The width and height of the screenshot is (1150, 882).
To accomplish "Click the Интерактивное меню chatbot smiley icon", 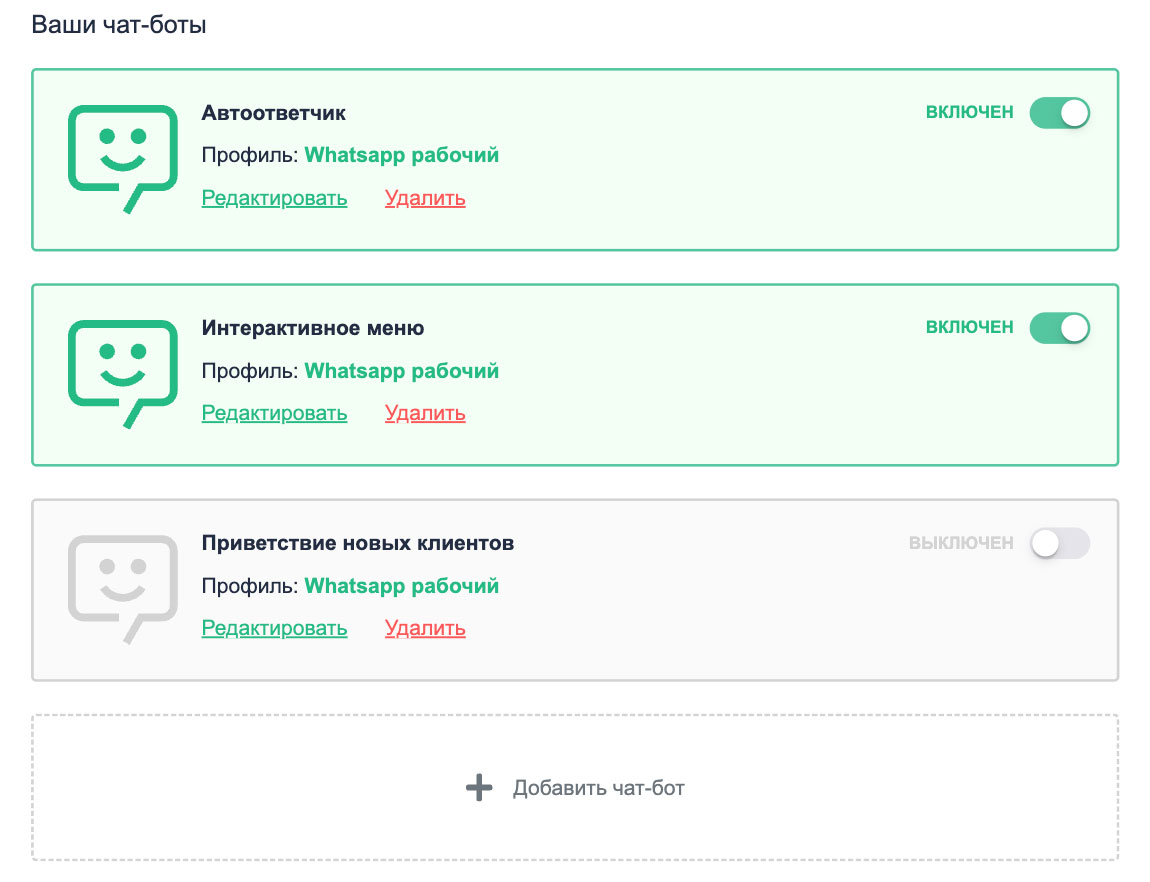I will (122, 370).
